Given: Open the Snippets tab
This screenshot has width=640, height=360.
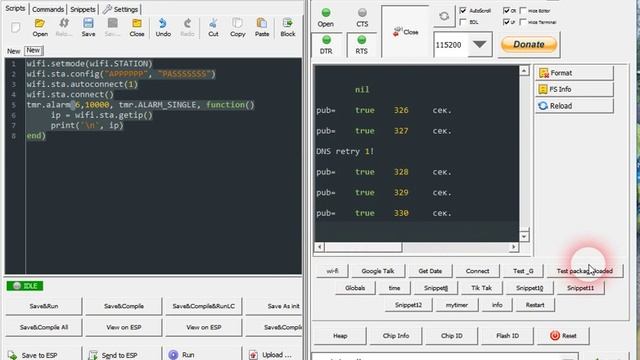Looking at the screenshot, I should [x=82, y=9].
